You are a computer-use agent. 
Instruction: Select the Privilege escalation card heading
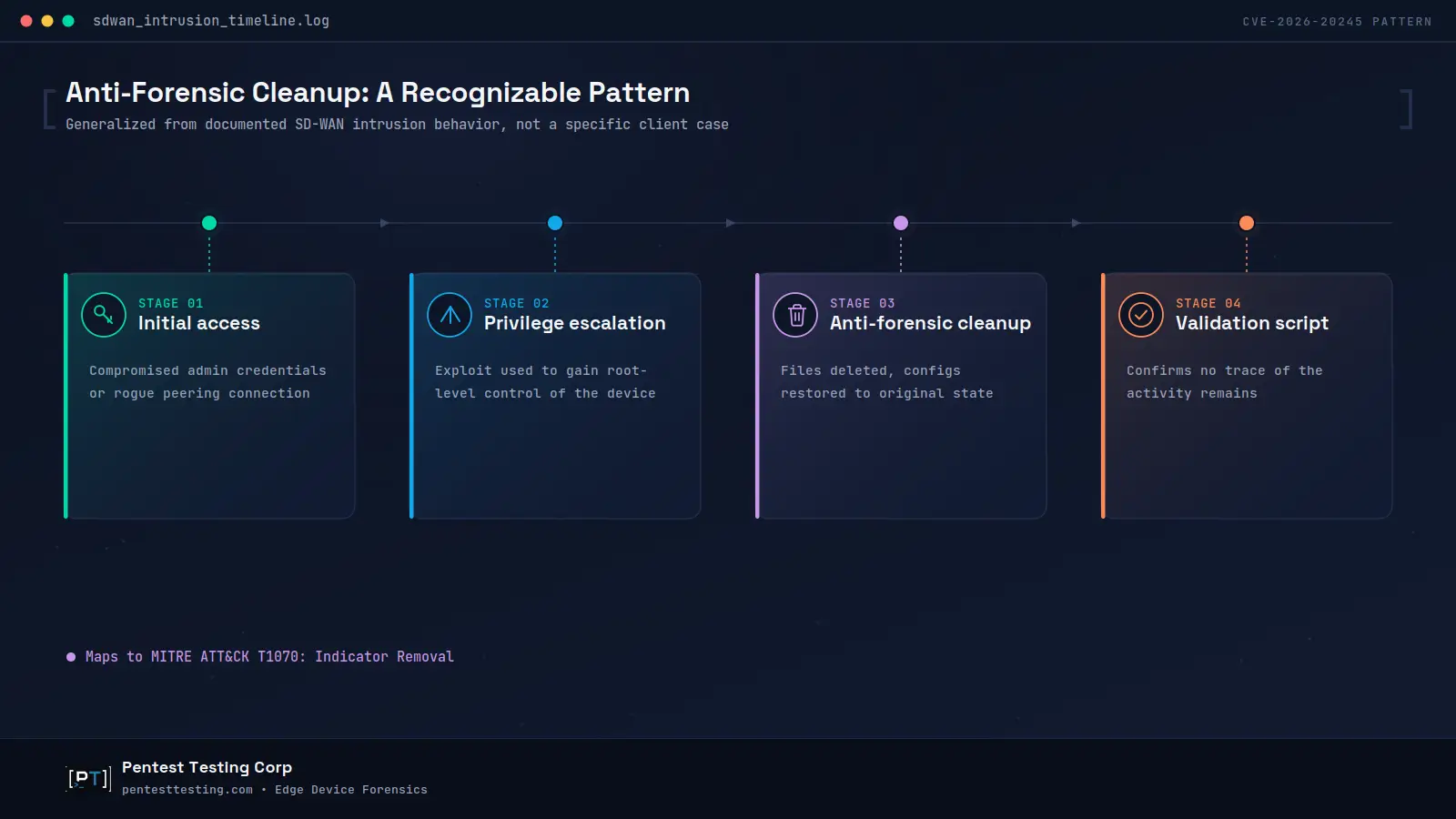pos(575,323)
